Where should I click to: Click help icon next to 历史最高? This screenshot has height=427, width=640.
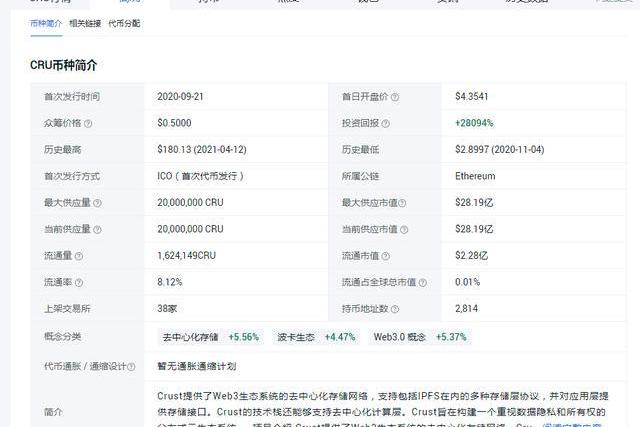(x=88, y=150)
